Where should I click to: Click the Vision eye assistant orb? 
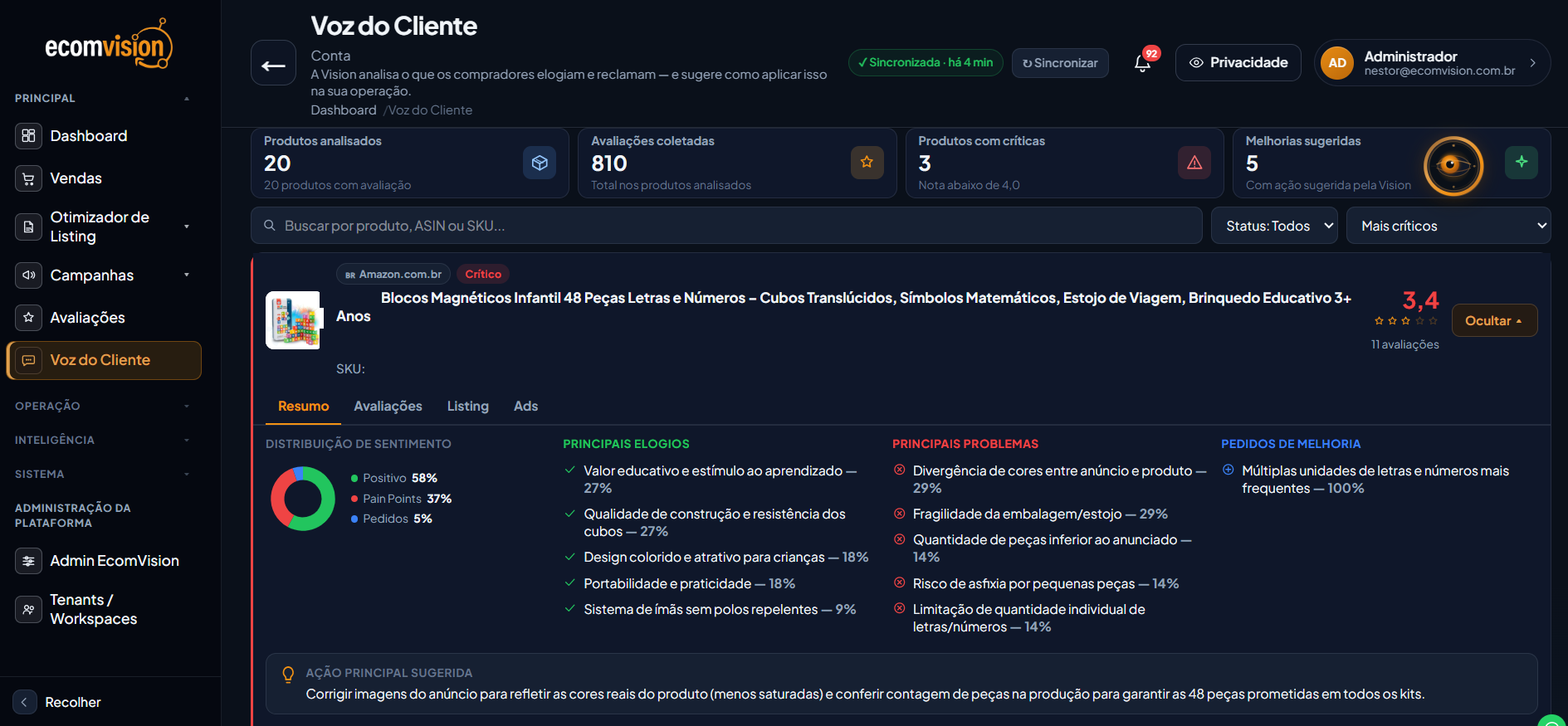pyautogui.click(x=1453, y=166)
